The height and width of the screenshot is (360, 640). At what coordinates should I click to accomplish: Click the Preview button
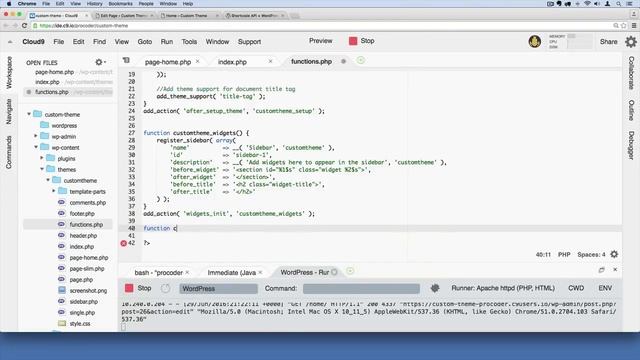(x=320, y=41)
